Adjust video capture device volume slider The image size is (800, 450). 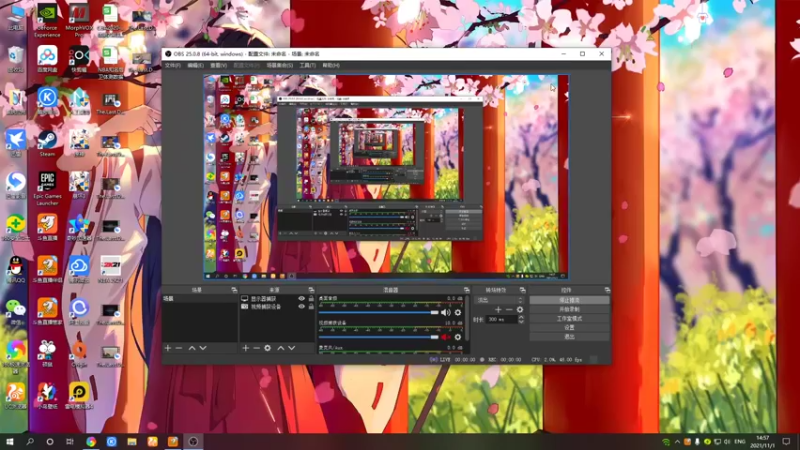pos(378,337)
